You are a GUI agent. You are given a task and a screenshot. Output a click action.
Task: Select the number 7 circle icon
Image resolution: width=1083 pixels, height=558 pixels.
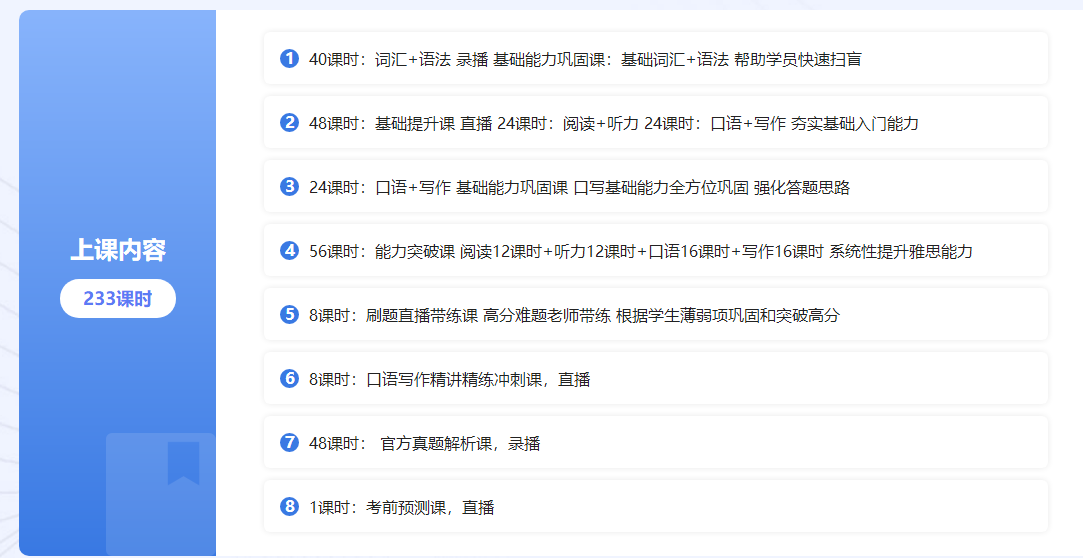(x=290, y=443)
